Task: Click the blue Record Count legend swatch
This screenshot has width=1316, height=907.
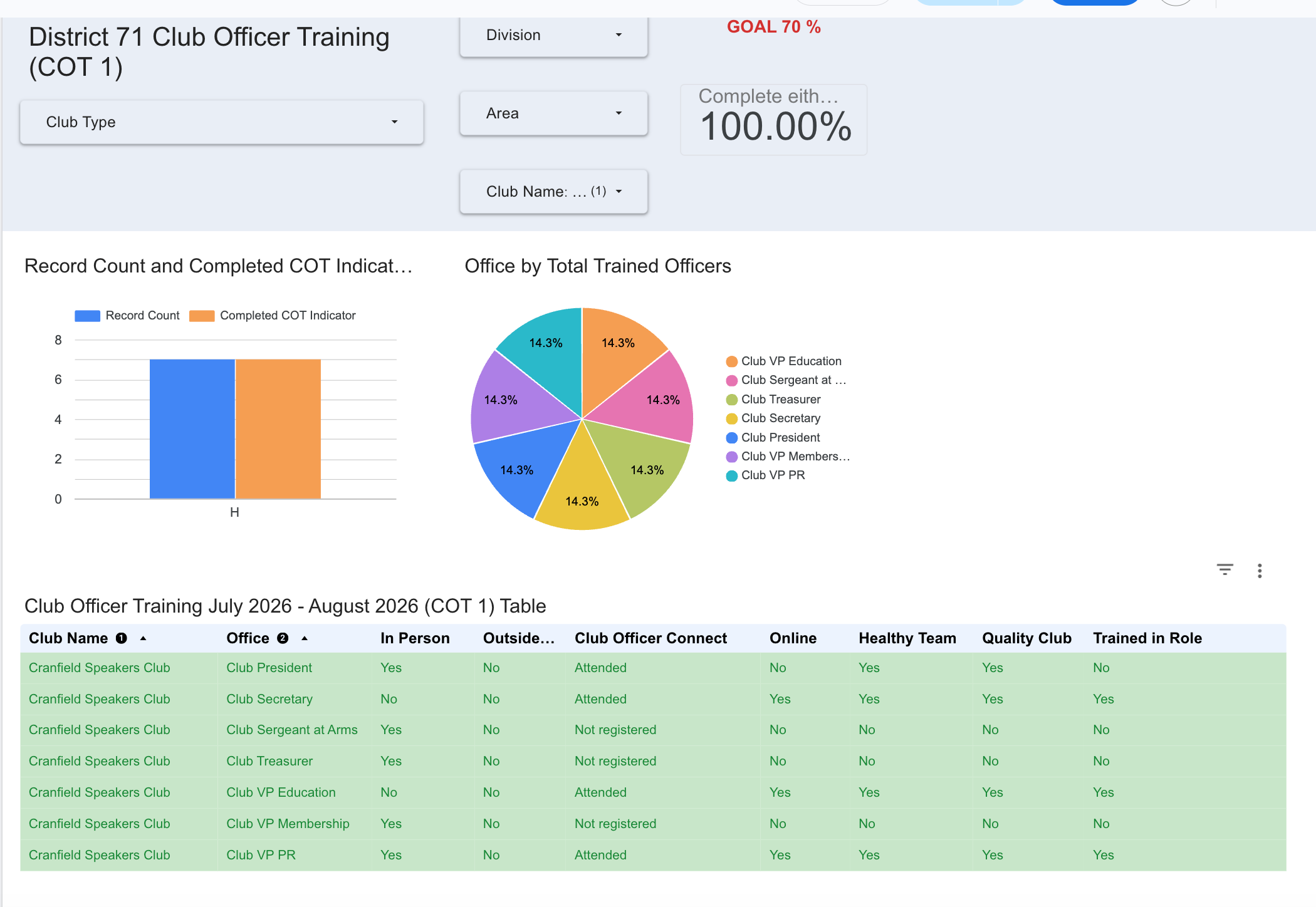Action: 87,316
